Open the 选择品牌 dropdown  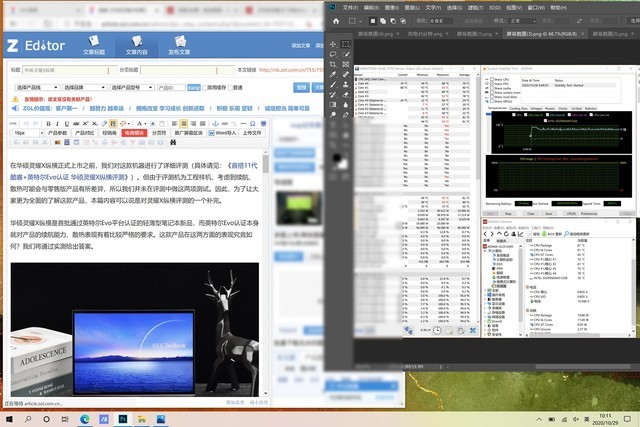pos(85,87)
